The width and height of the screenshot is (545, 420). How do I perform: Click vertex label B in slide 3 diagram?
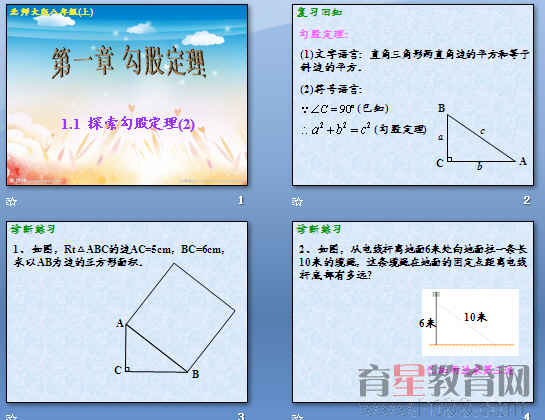coord(195,374)
